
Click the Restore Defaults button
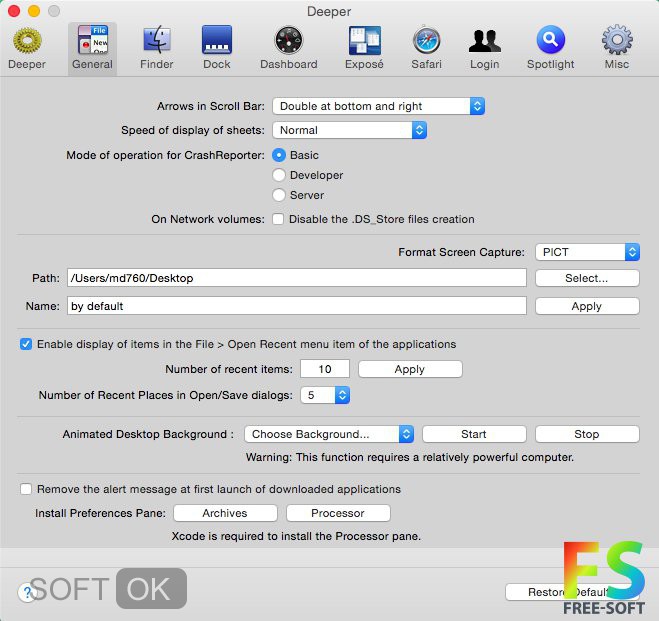click(x=572, y=592)
